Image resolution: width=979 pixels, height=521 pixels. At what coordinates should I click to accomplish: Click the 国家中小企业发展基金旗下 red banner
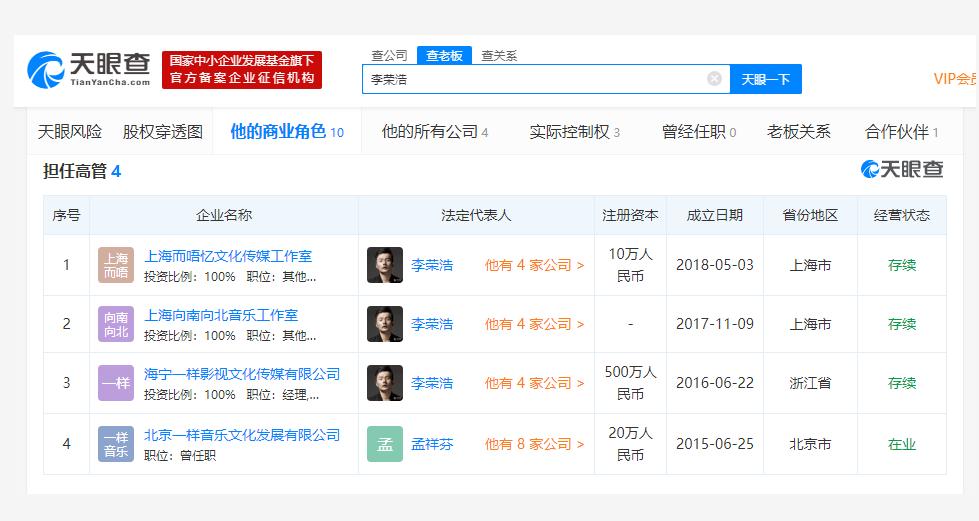(x=242, y=69)
